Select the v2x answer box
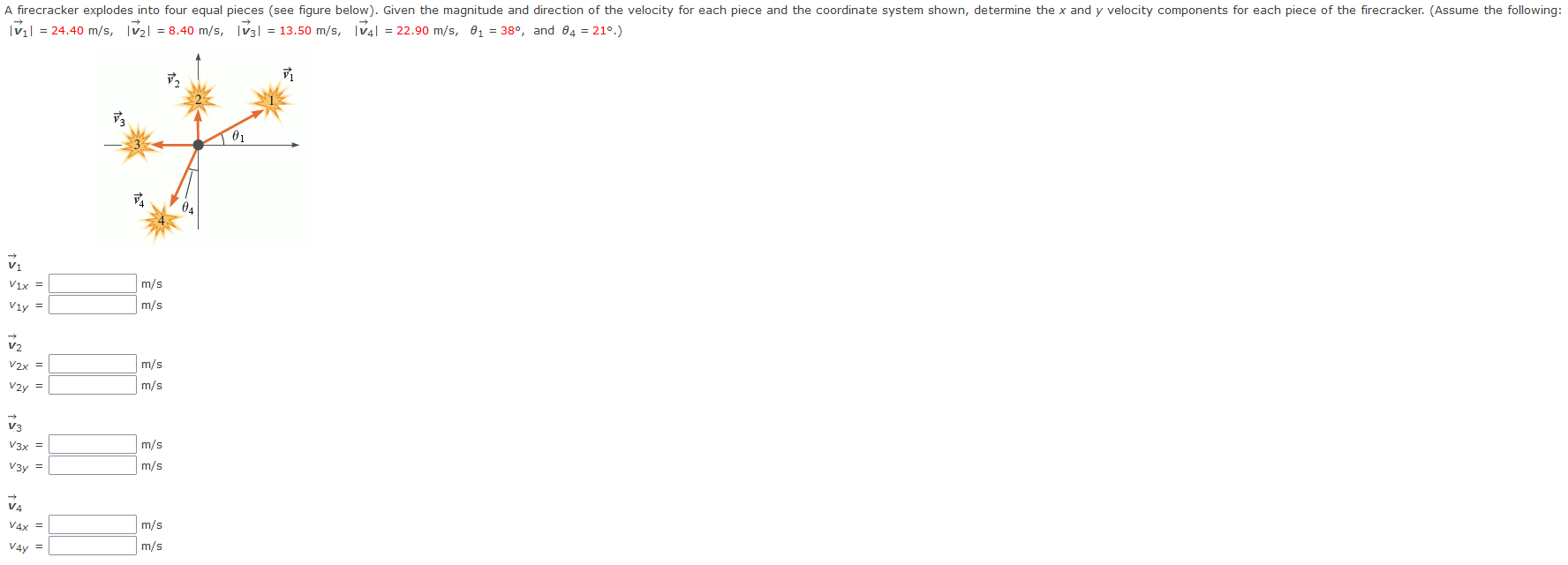This screenshot has height=565, width=1568. click(x=93, y=364)
